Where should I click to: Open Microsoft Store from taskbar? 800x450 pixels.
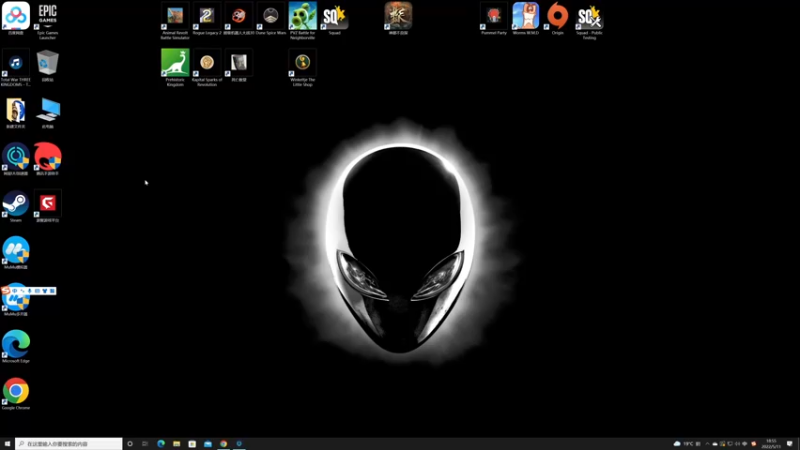[x=192, y=444]
